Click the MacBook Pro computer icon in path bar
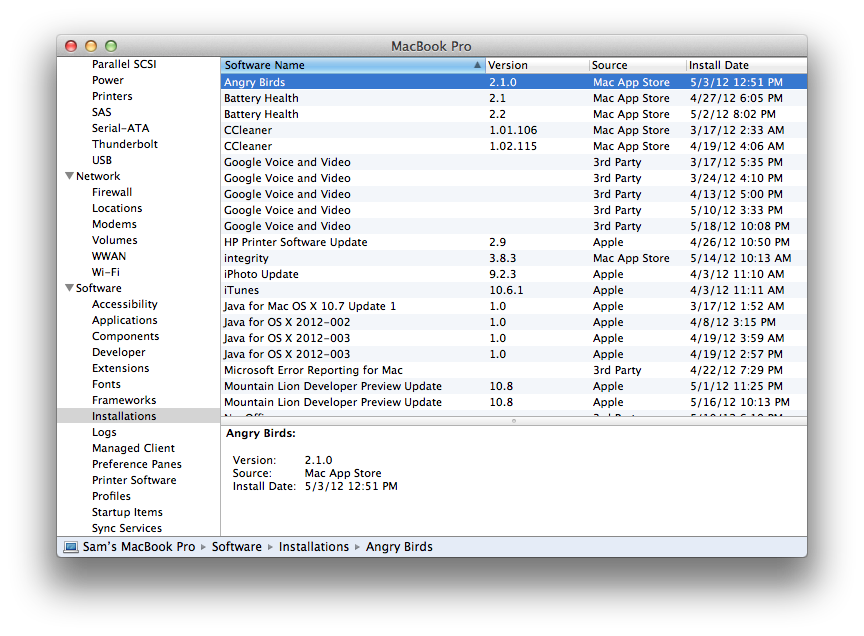 pyautogui.click(x=71, y=547)
